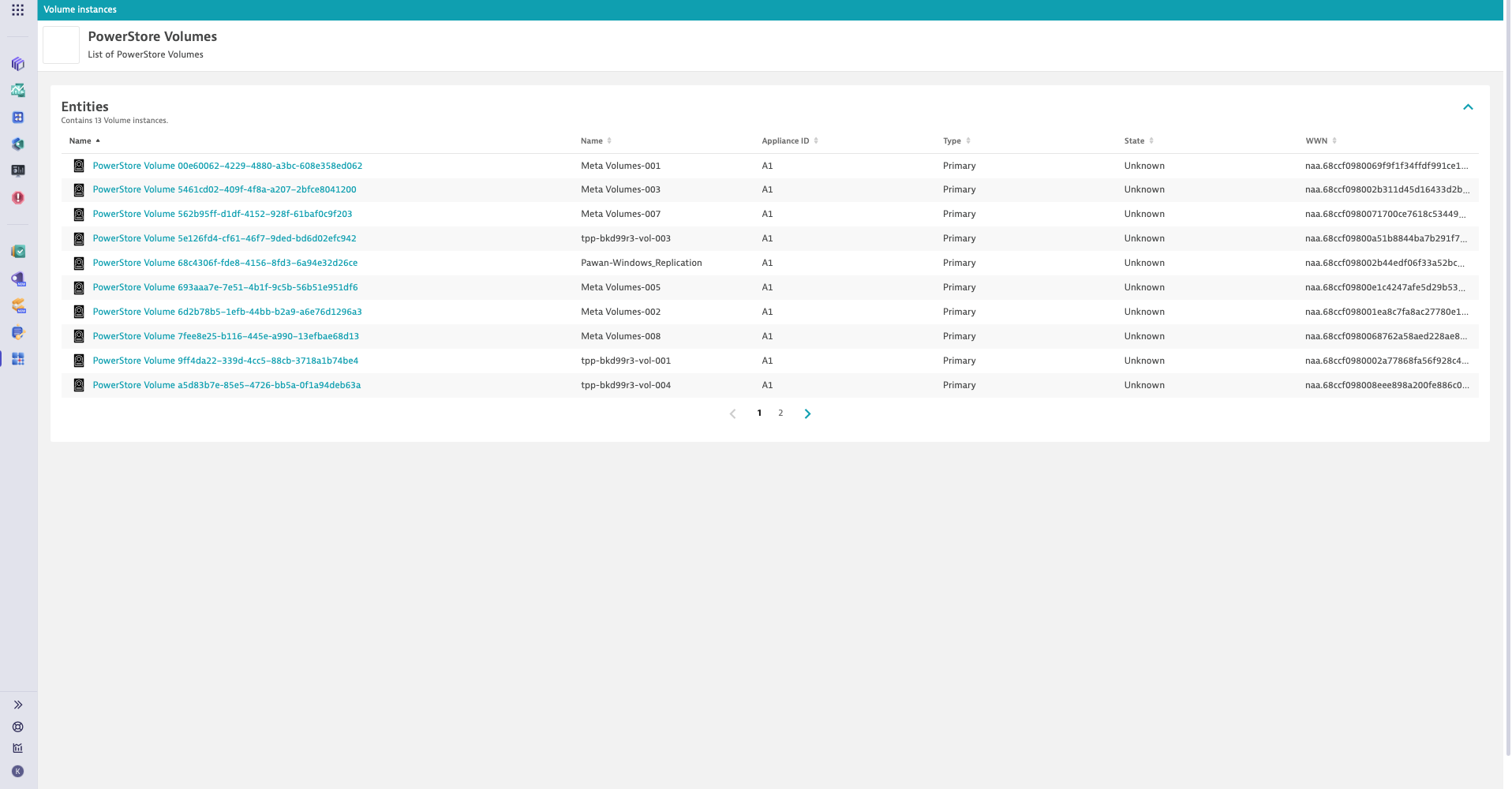The height and width of the screenshot is (789, 1512).
Task: Select the Pawan-Windows_Replication cell
Action: pos(642,263)
